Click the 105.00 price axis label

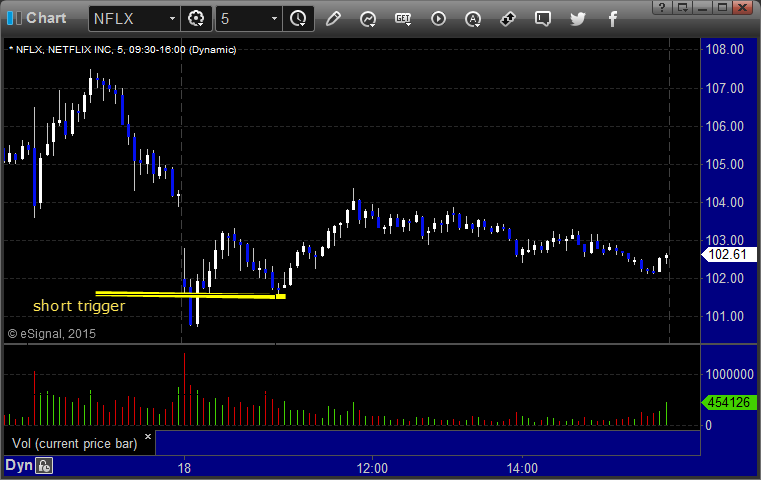tap(724, 165)
